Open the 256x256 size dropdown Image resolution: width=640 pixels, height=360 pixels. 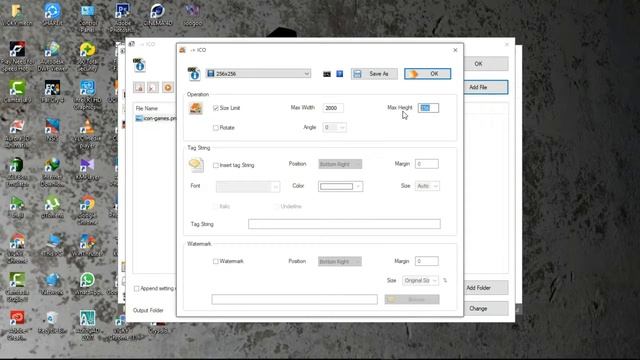pos(258,73)
